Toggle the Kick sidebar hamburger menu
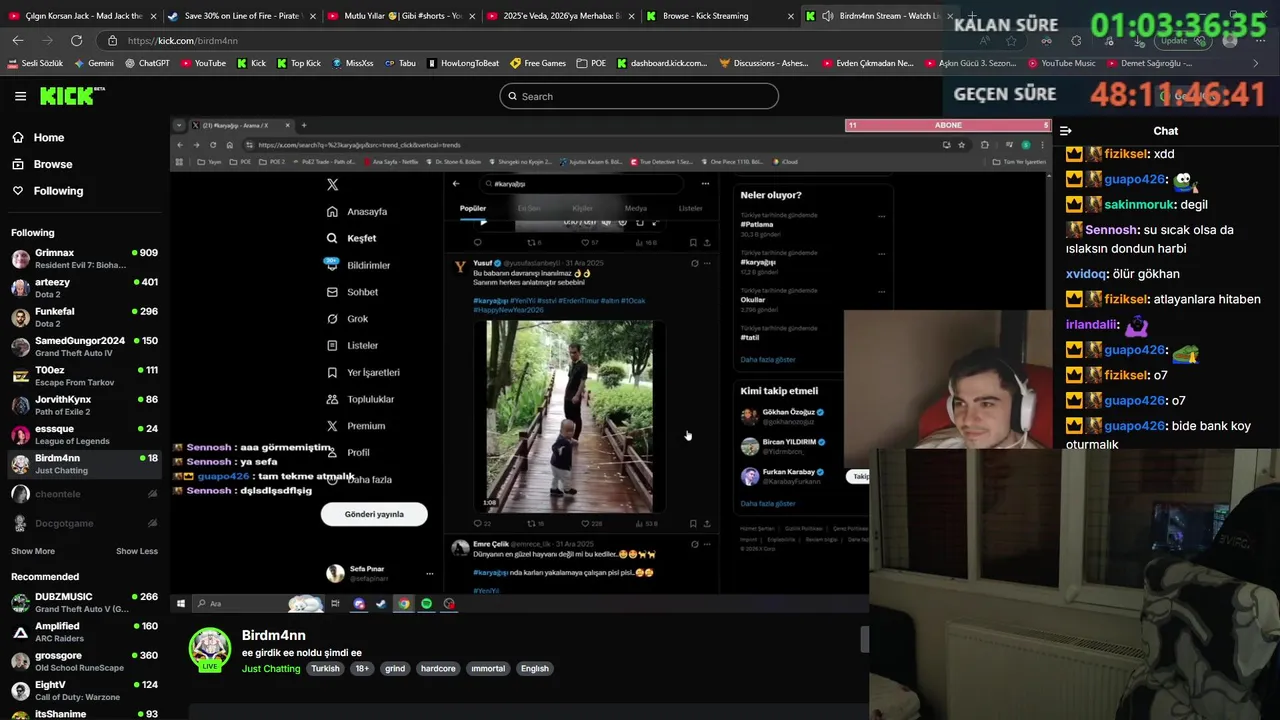Screen dimensions: 1280x720 click(x=20, y=96)
